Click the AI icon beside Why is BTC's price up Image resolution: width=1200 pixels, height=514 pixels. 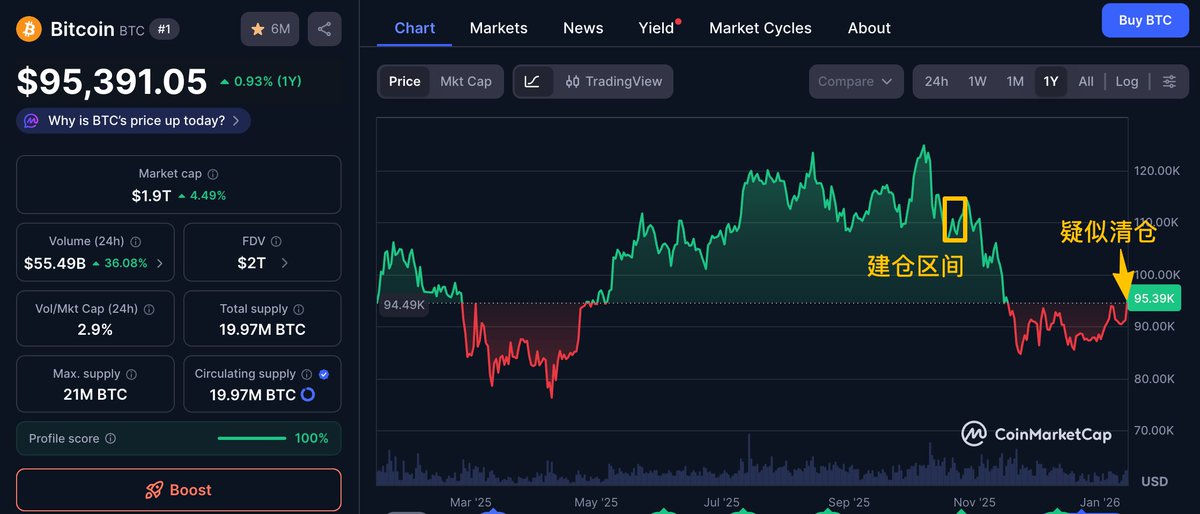32,121
